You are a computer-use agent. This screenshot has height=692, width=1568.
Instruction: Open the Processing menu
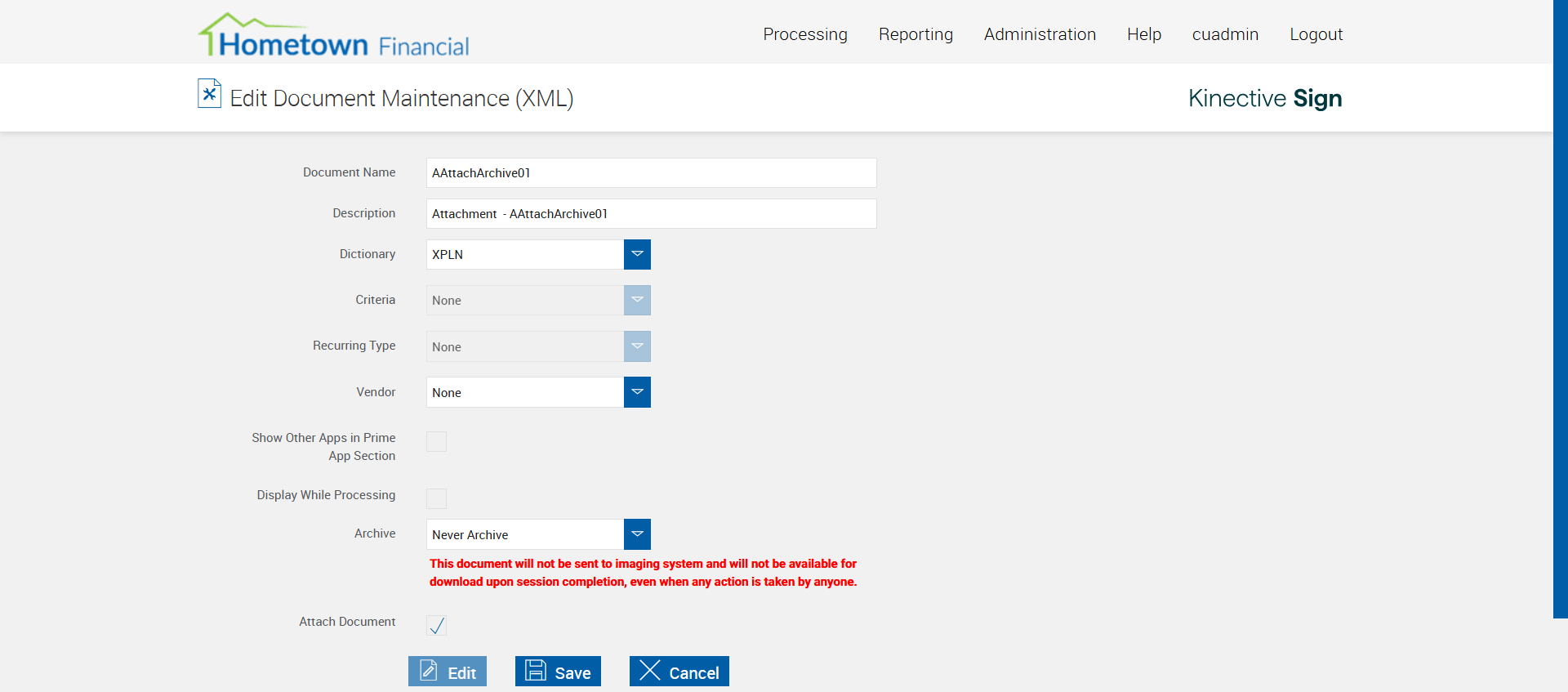pos(805,34)
